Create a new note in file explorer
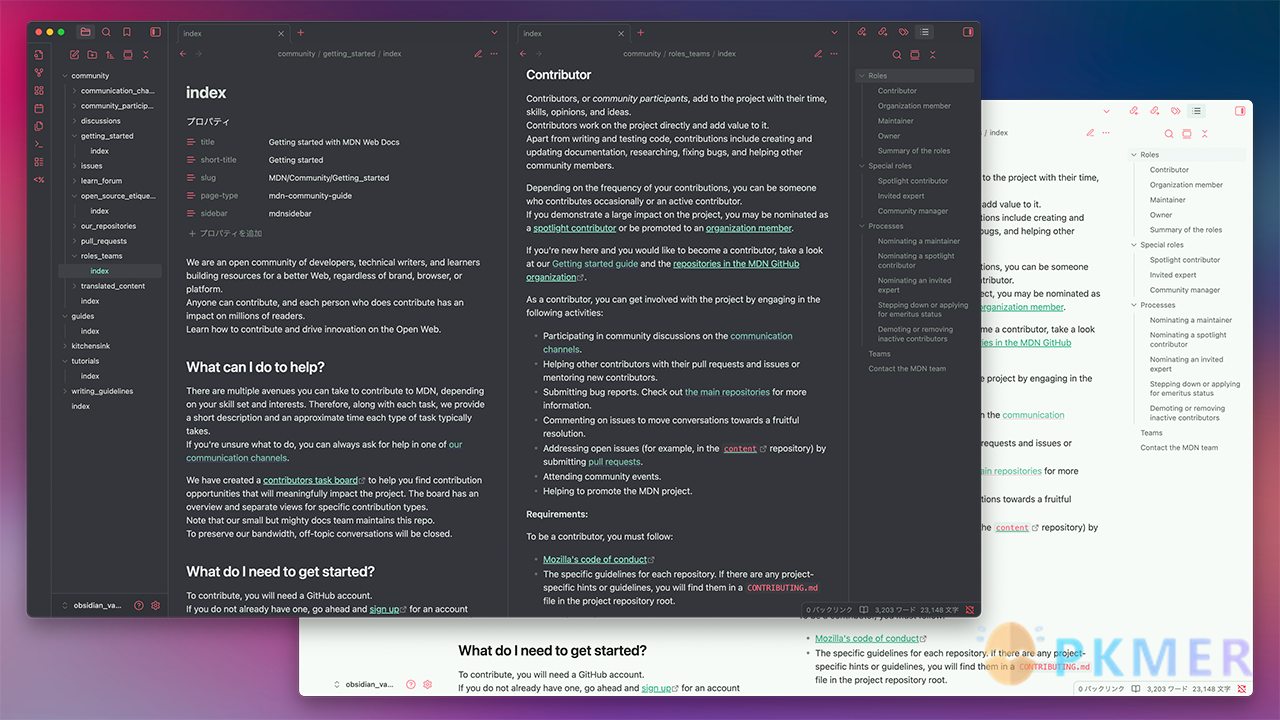Image resolution: width=1280 pixels, height=720 pixels. pyautogui.click(x=74, y=55)
